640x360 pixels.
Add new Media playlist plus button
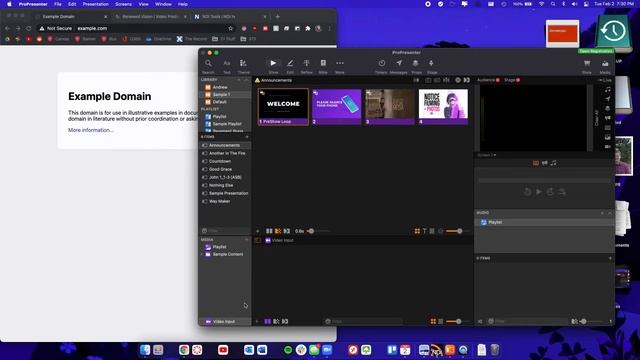point(247,240)
